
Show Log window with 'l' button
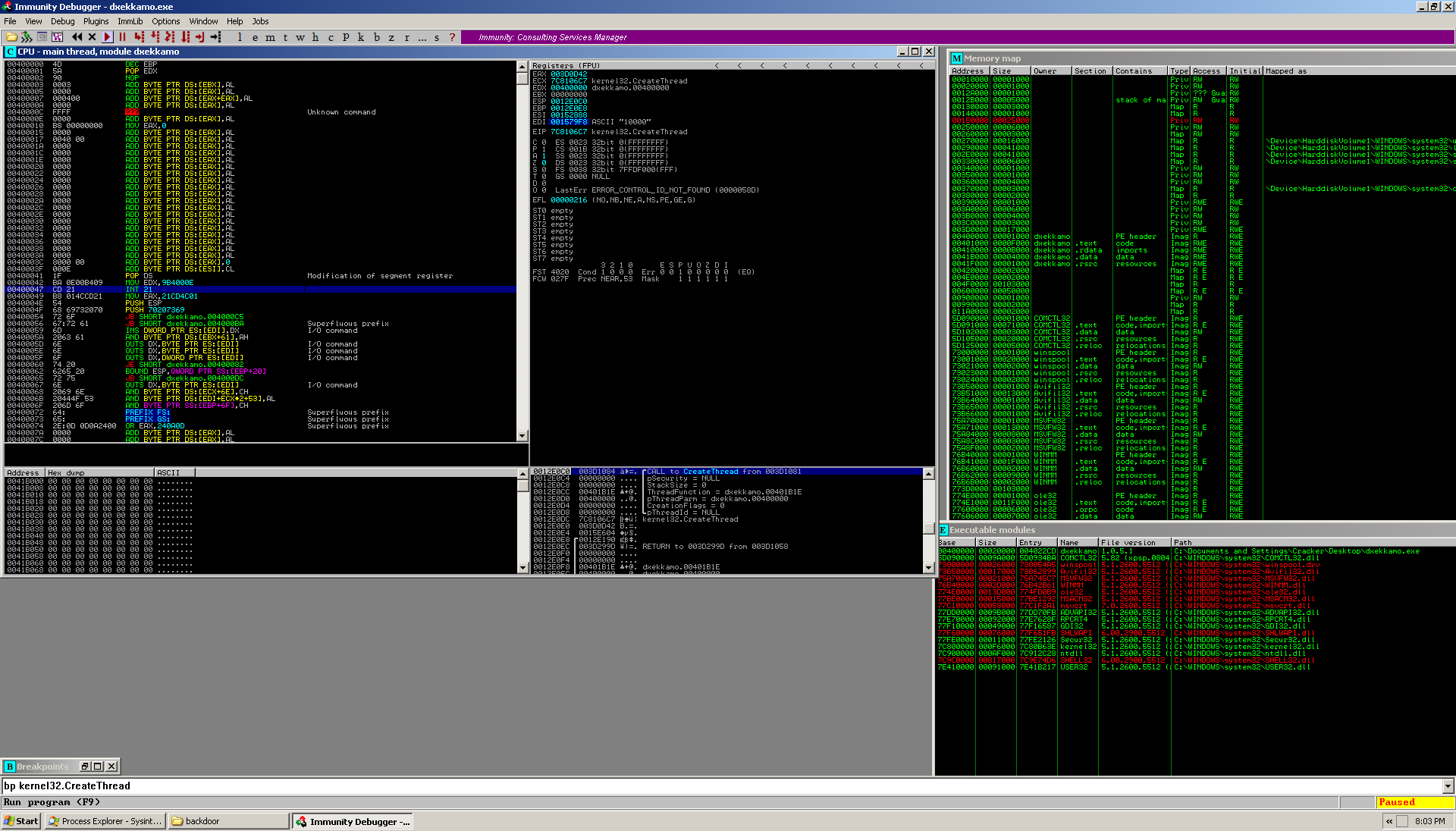point(240,36)
